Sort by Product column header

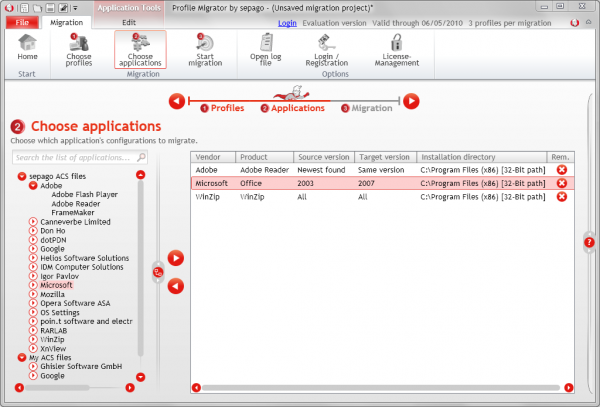pos(264,157)
